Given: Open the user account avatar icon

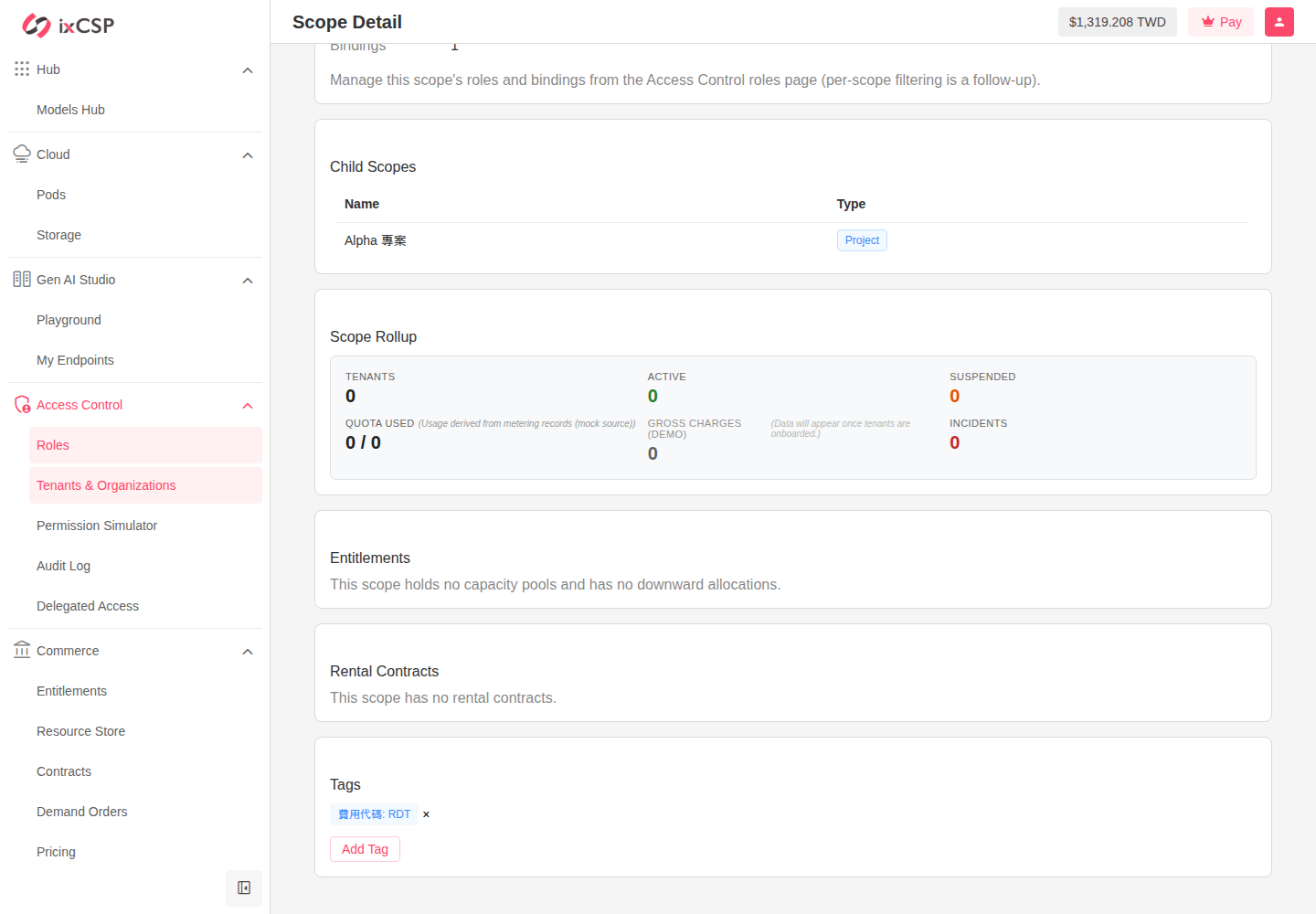Looking at the screenshot, I should point(1279,22).
